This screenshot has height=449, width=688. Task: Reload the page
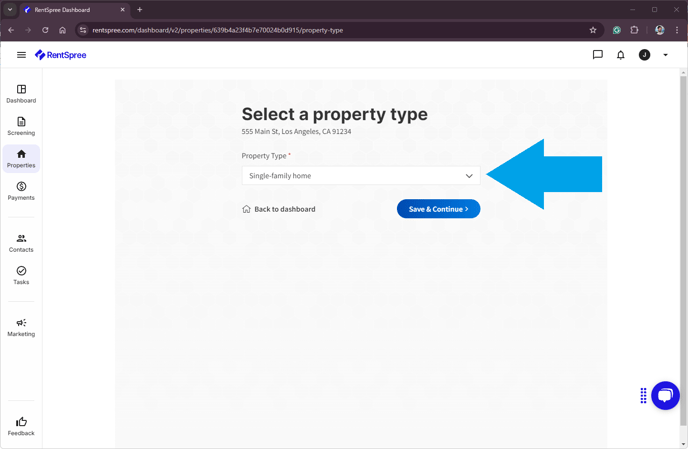tap(45, 30)
